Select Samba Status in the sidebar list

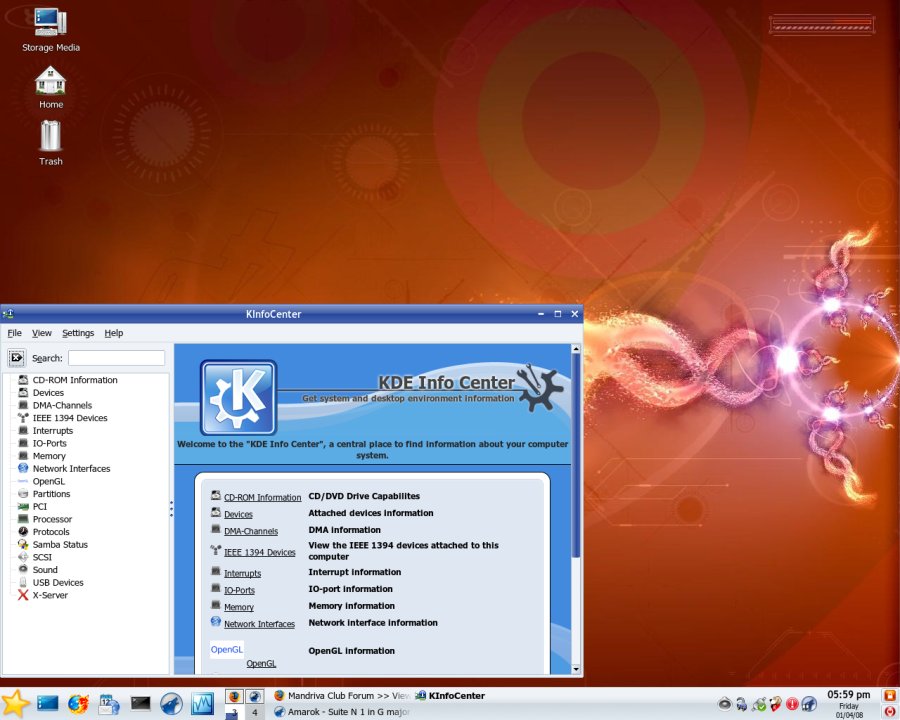click(x=60, y=544)
